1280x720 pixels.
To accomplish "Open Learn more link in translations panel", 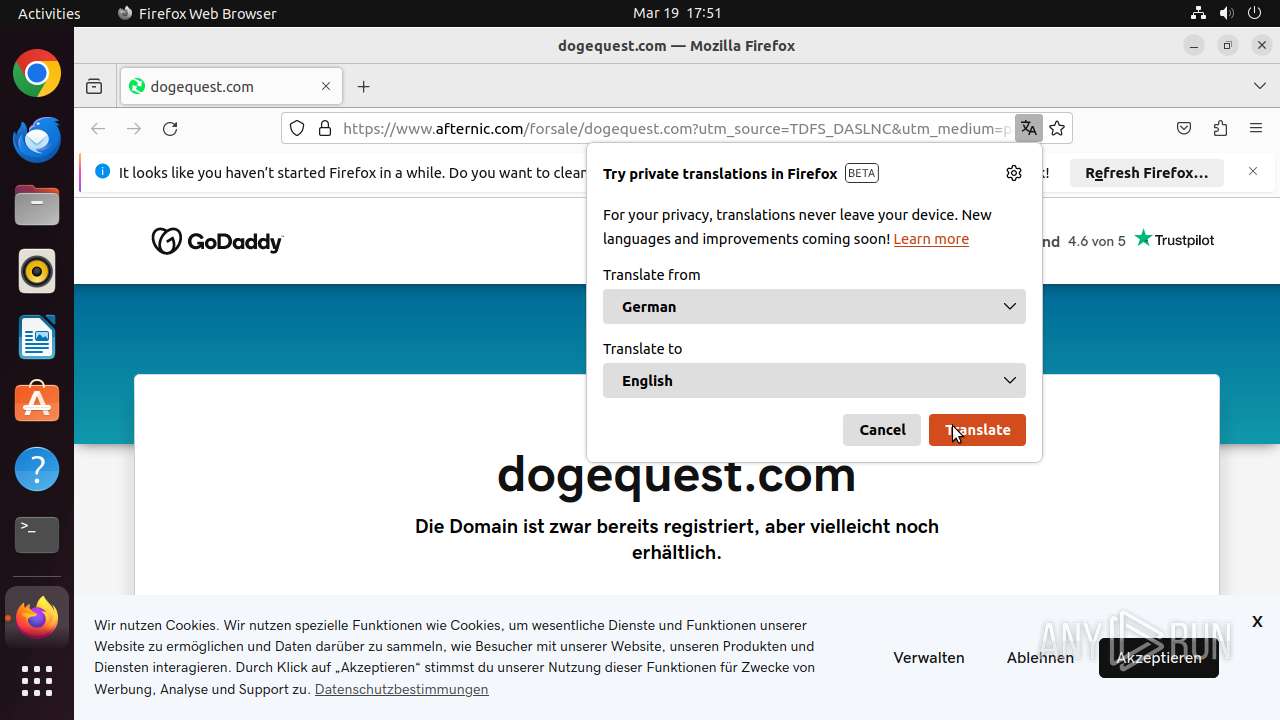I will click(931, 239).
